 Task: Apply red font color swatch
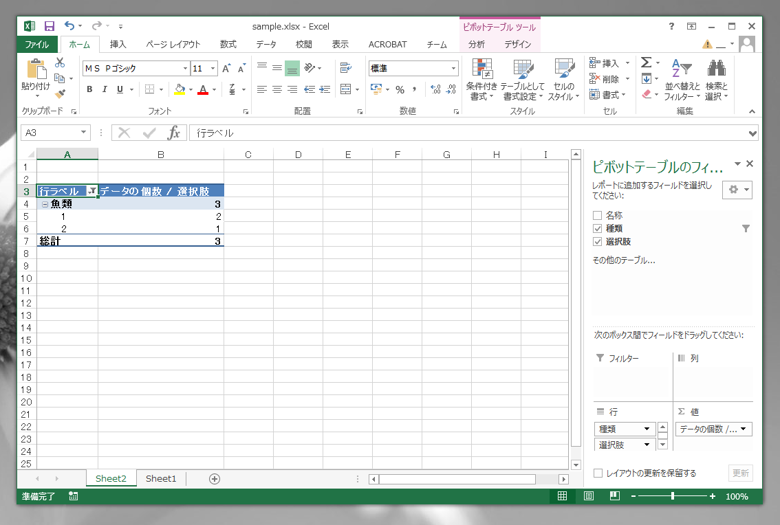[x=203, y=90]
